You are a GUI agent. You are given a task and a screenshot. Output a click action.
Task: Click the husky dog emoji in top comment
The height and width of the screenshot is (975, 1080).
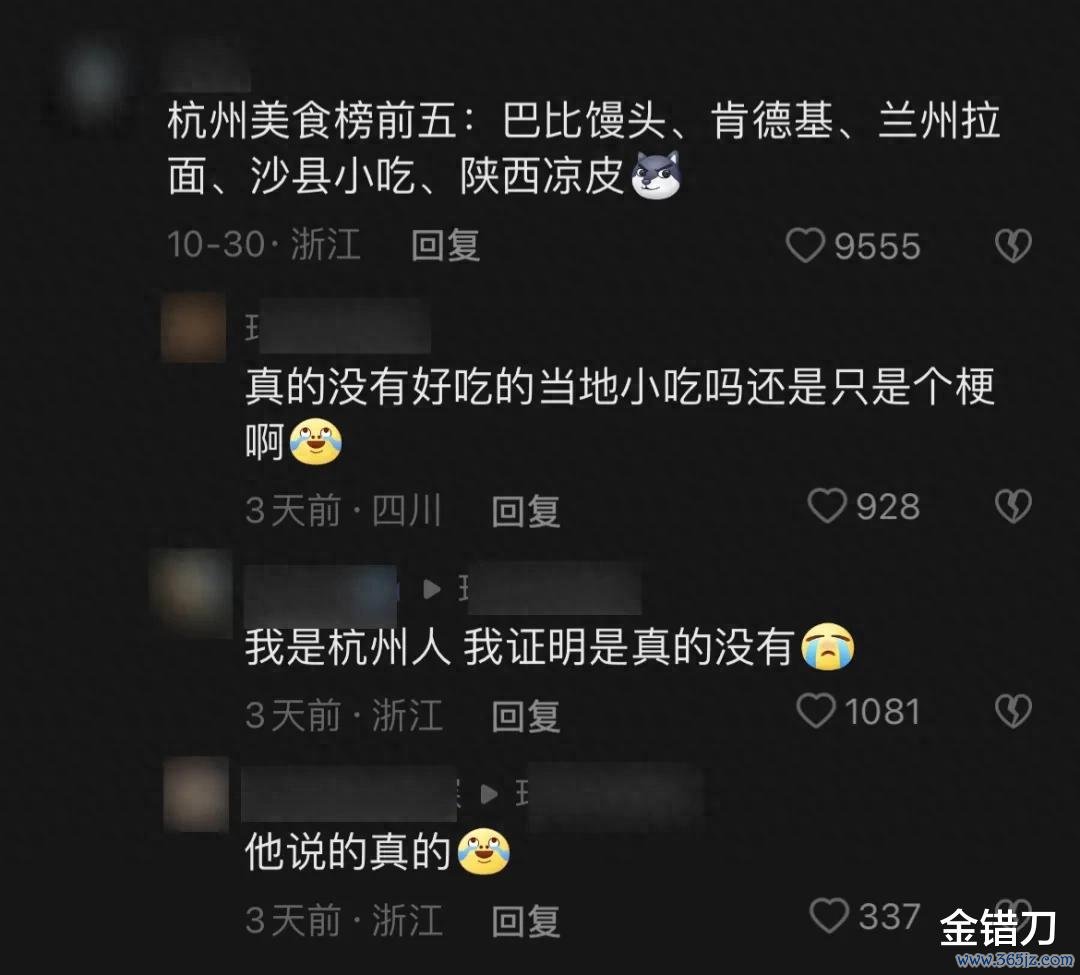656,176
